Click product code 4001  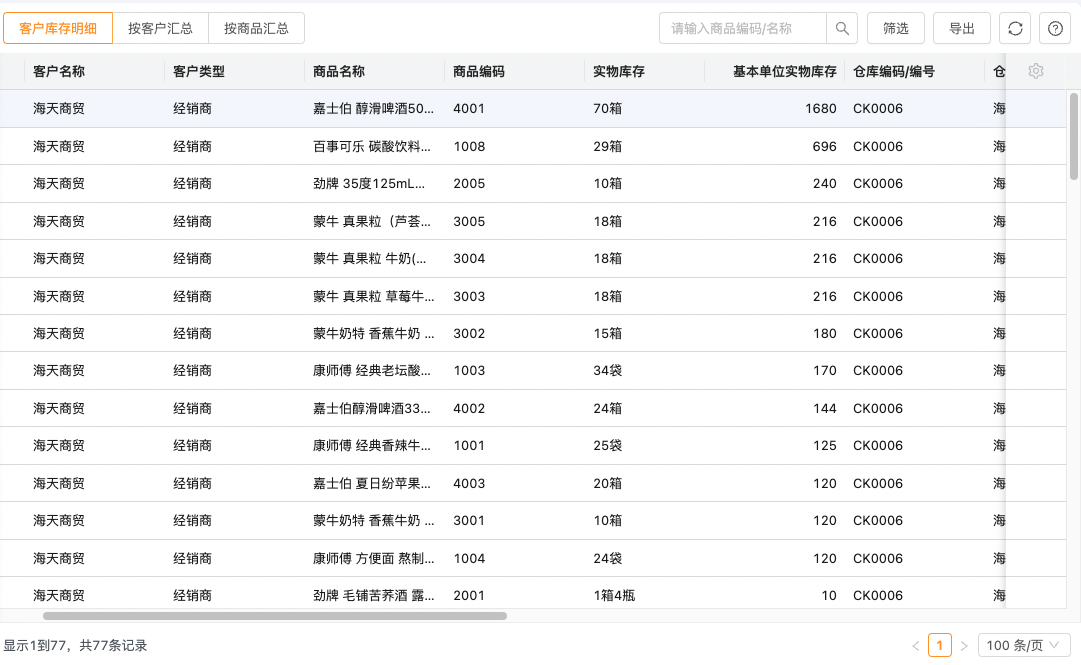pos(469,108)
